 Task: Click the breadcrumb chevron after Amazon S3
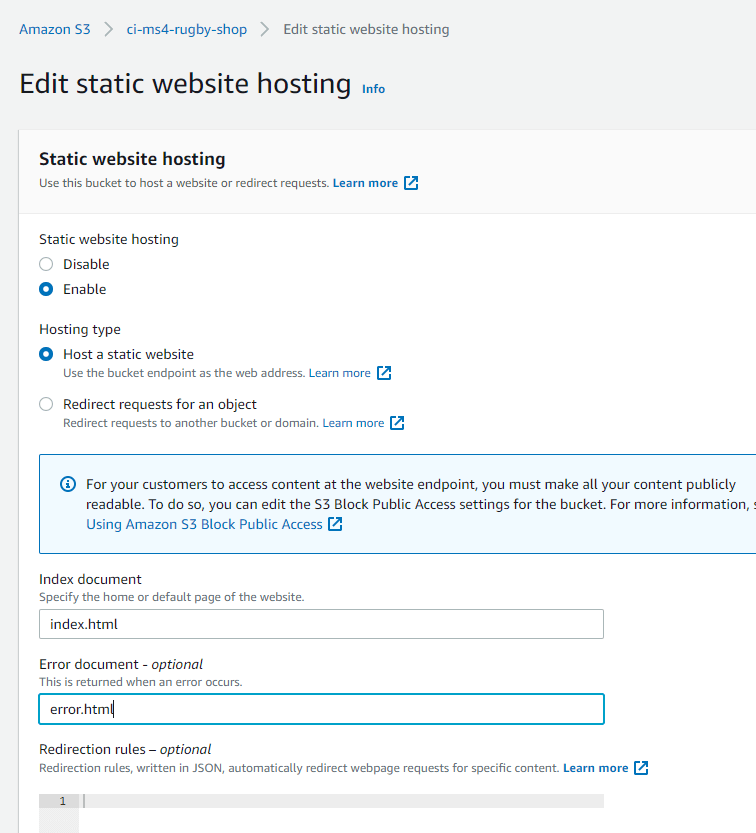108,29
